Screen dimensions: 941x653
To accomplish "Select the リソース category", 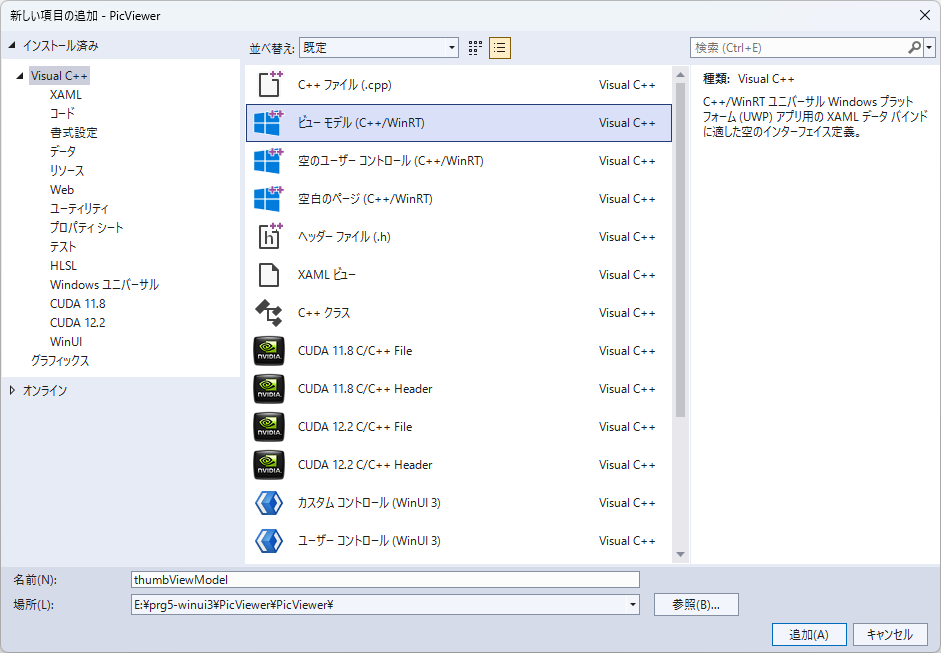I will pos(67,171).
